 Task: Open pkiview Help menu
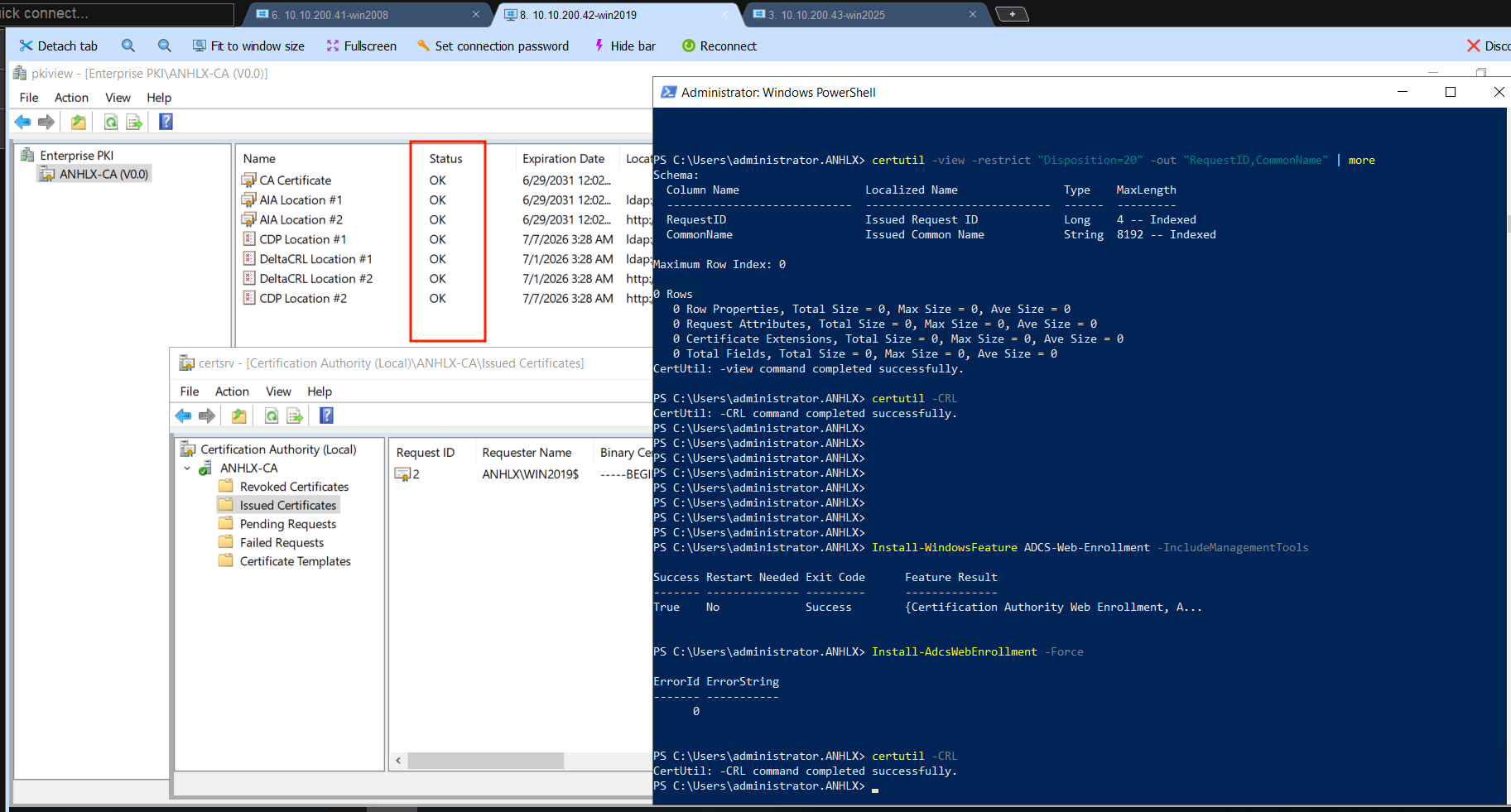[159, 98]
